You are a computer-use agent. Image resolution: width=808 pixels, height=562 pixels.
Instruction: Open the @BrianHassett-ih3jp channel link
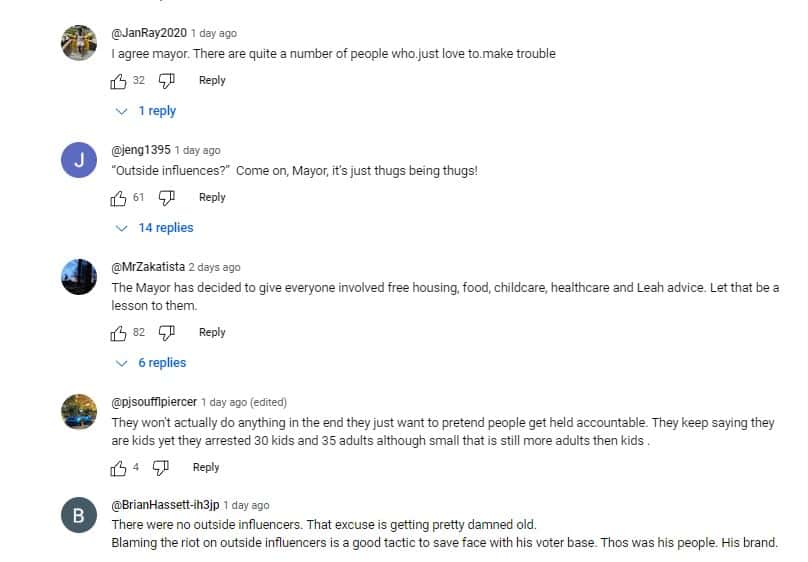164,506
